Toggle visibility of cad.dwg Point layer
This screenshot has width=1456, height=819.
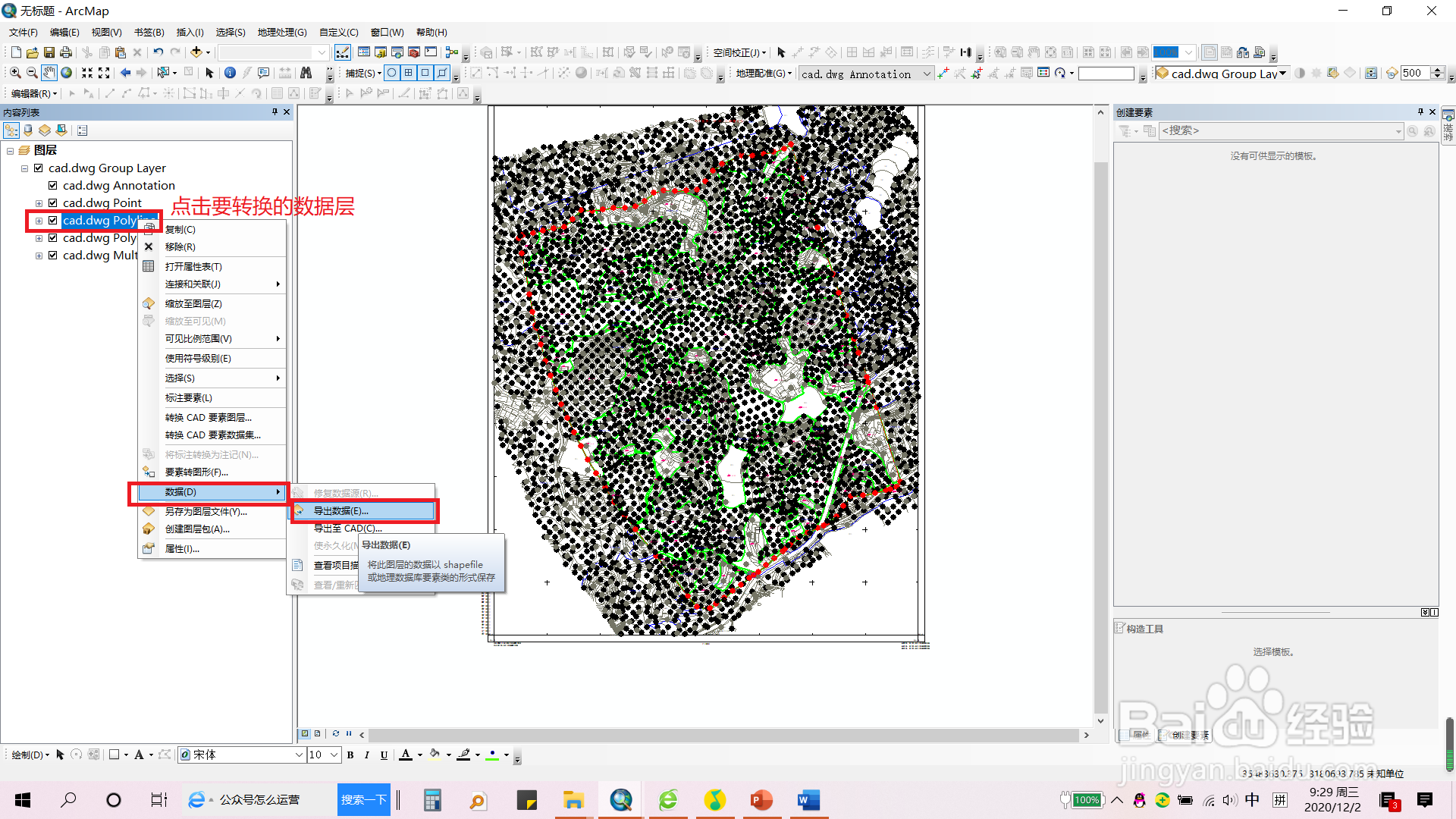point(53,202)
